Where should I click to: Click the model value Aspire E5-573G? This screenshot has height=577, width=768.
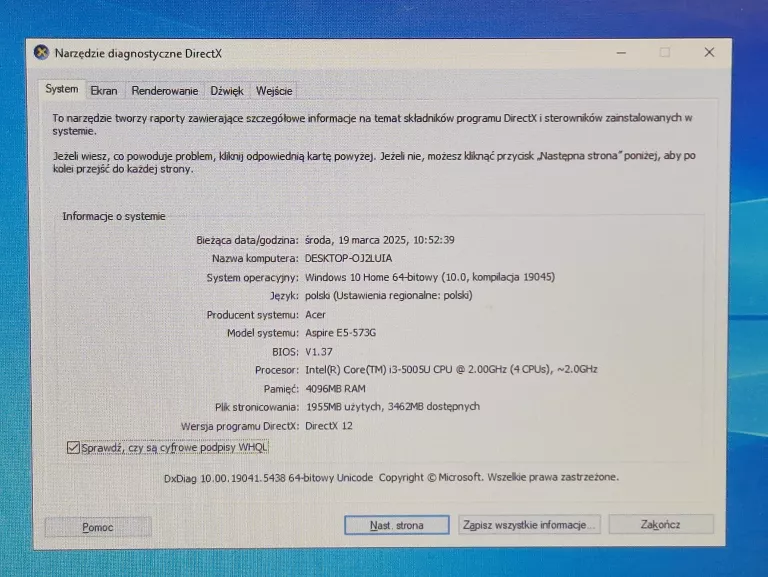click(340, 333)
